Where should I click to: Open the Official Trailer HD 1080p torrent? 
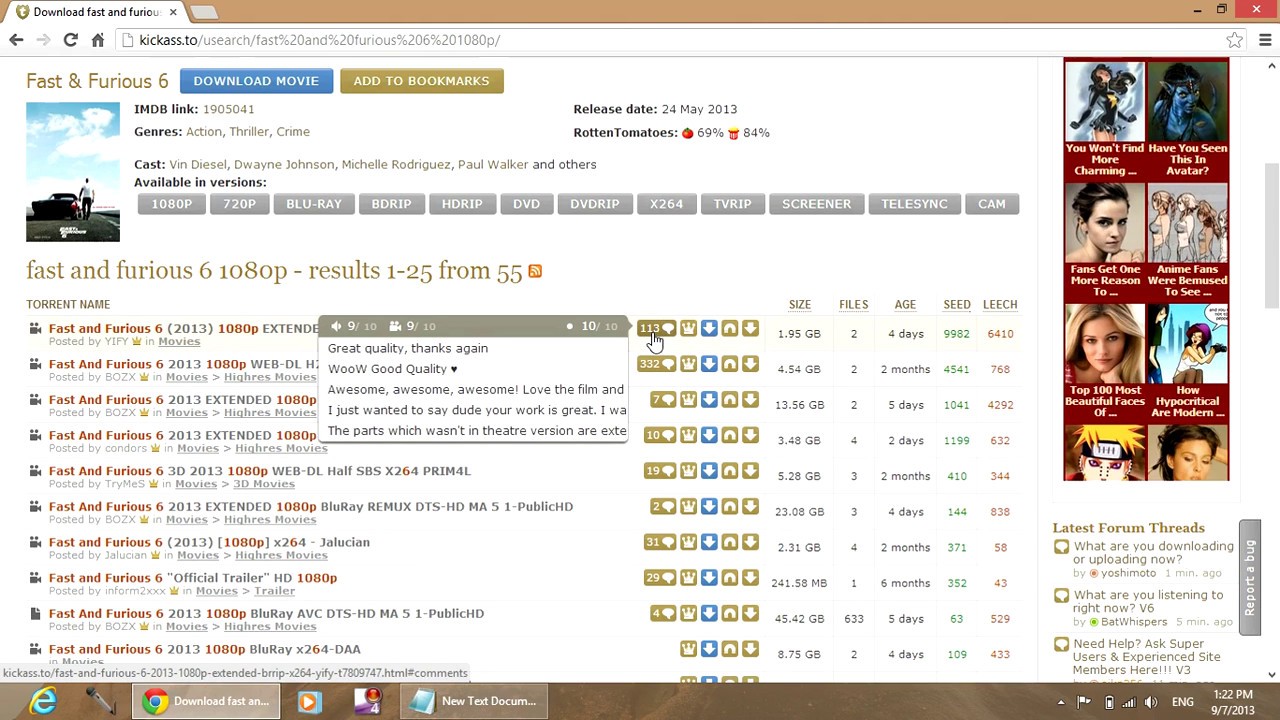click(x=193, y=578)
